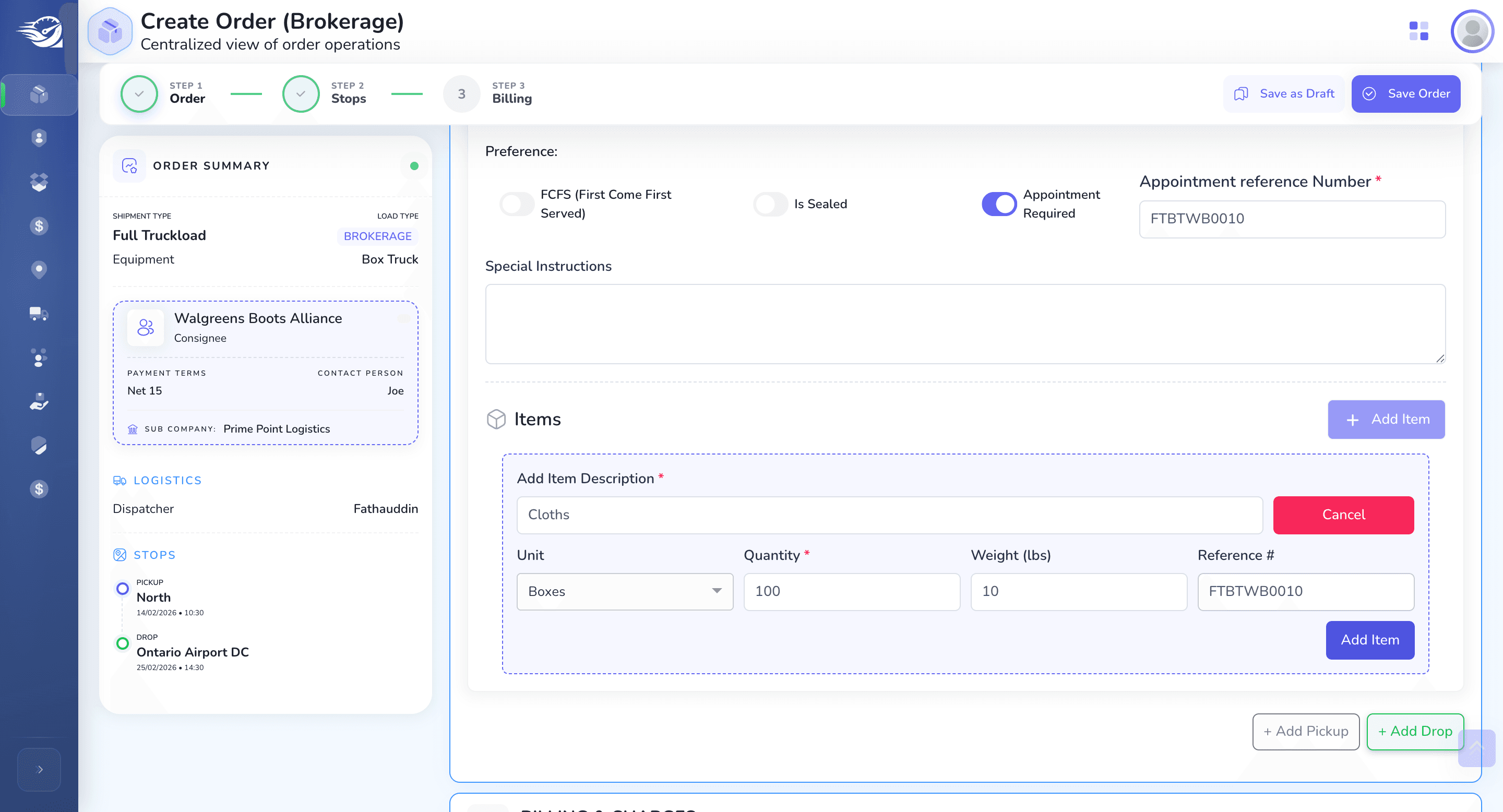Click the Appointment reference Number field

coord(1292,219)
